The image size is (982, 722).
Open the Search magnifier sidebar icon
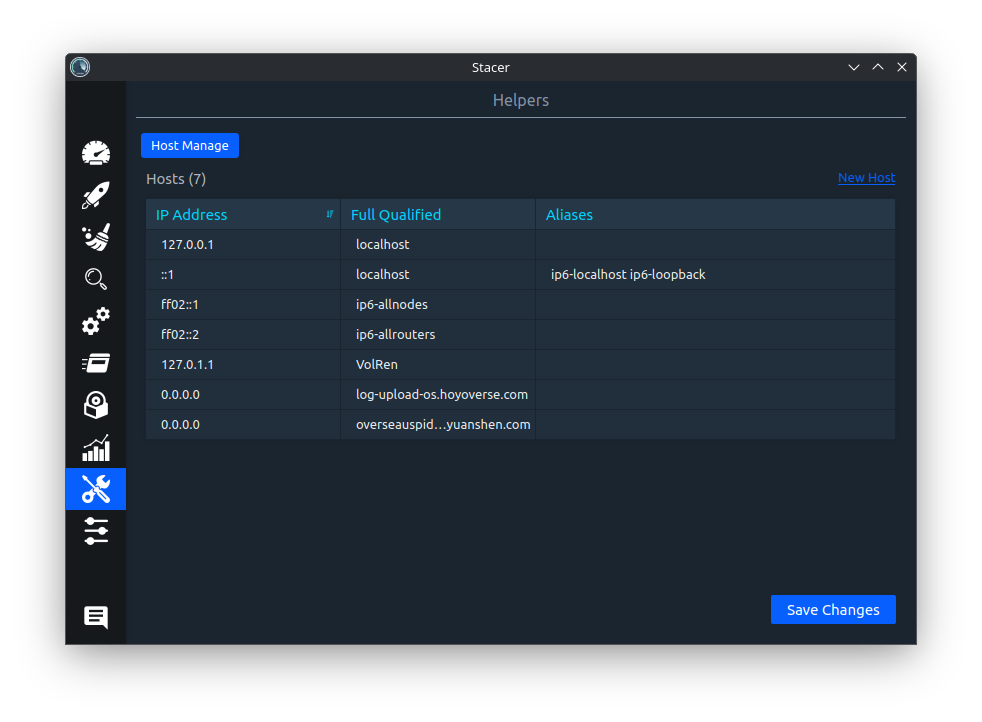coord(96,279)
